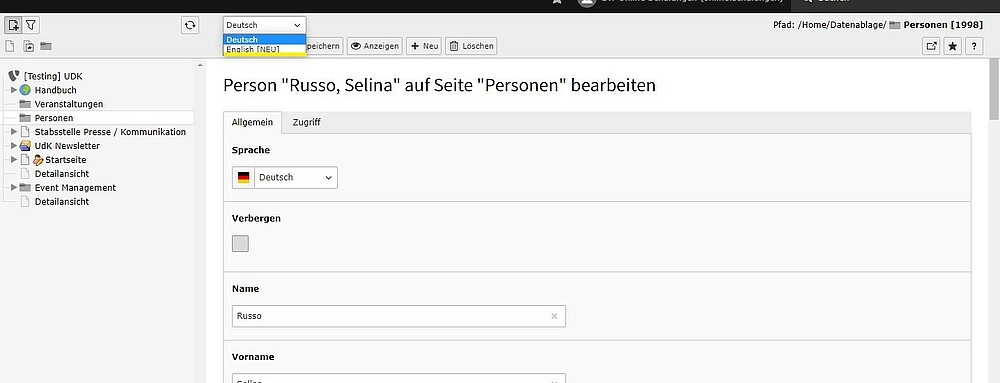
Task: Click the UdK Newsletter page icon
Action: click(x=26, y=146)
